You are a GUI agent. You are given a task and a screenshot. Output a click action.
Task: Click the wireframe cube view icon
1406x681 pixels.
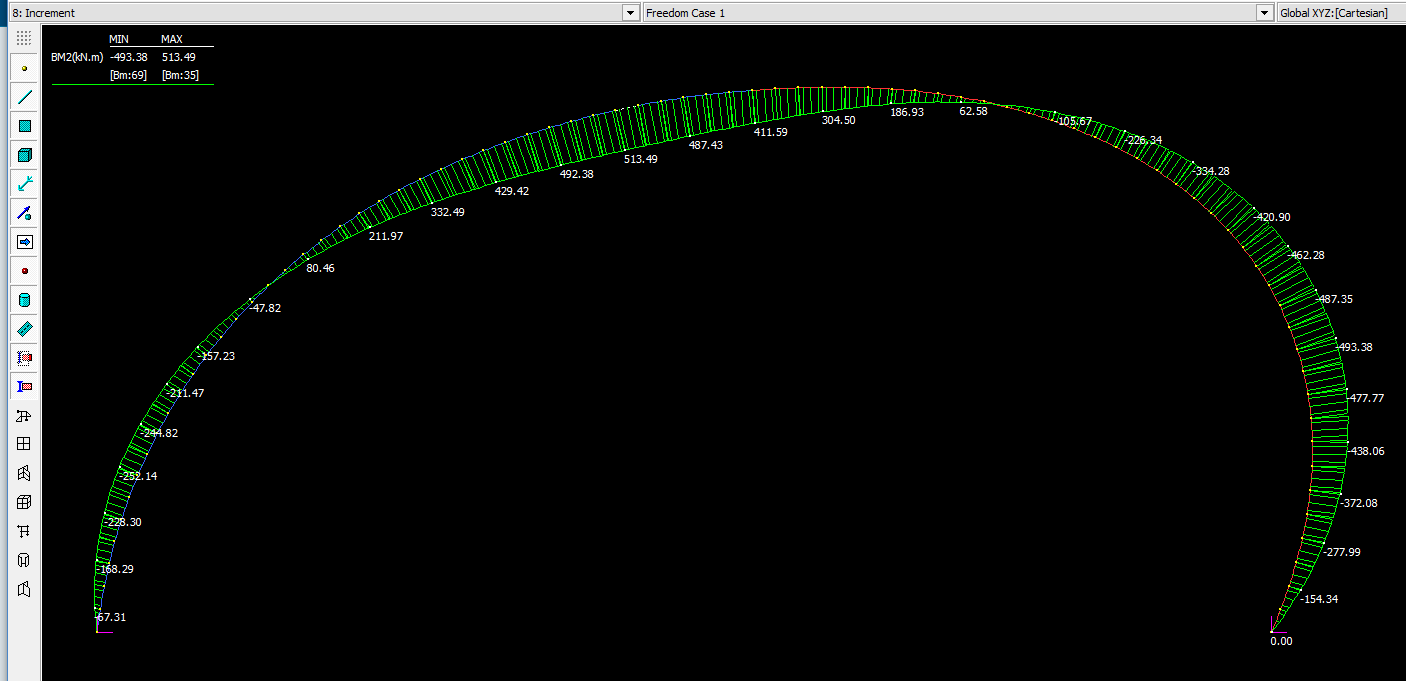click(25, 502)
